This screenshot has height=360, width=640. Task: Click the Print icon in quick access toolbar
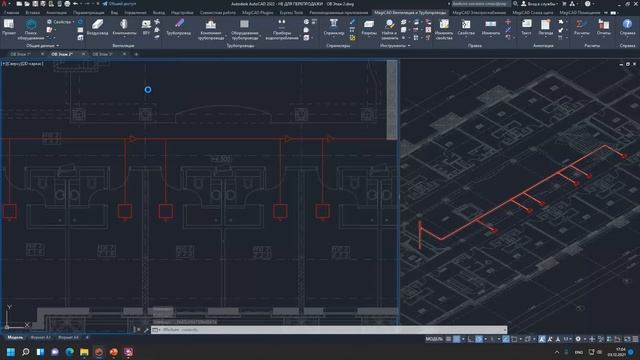[x=67, y=4]
